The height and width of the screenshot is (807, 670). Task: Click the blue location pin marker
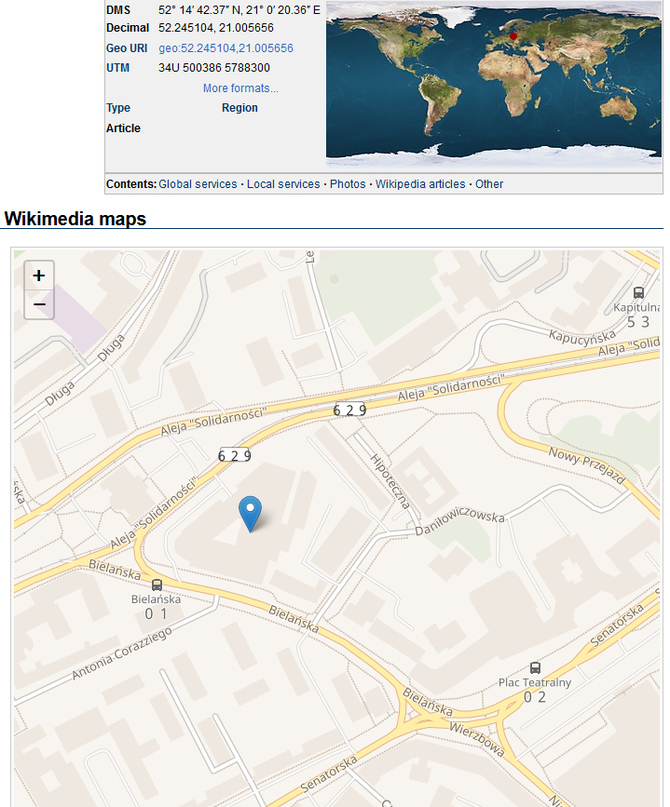pyautogui.click(x=250, y=514)
